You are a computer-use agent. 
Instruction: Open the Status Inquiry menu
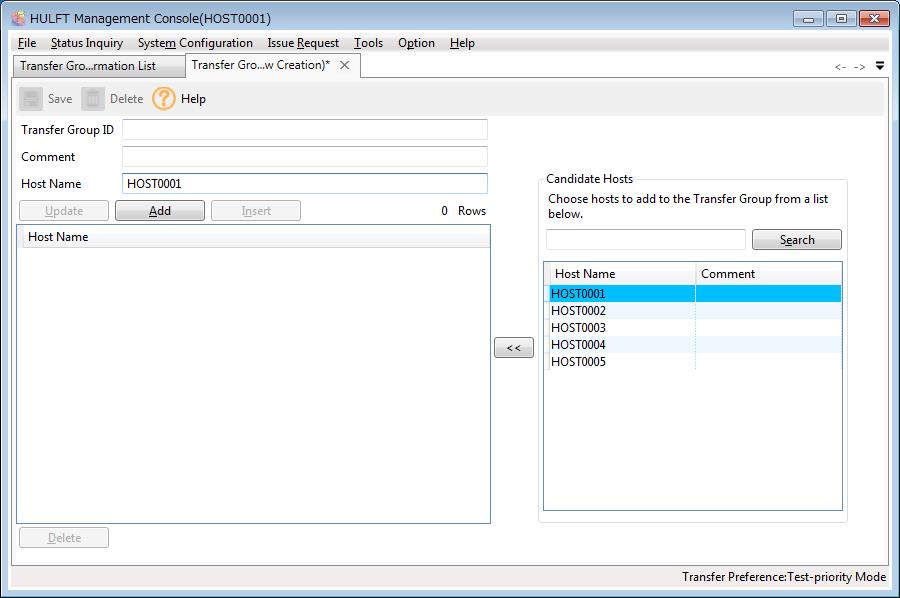point(87,43)
